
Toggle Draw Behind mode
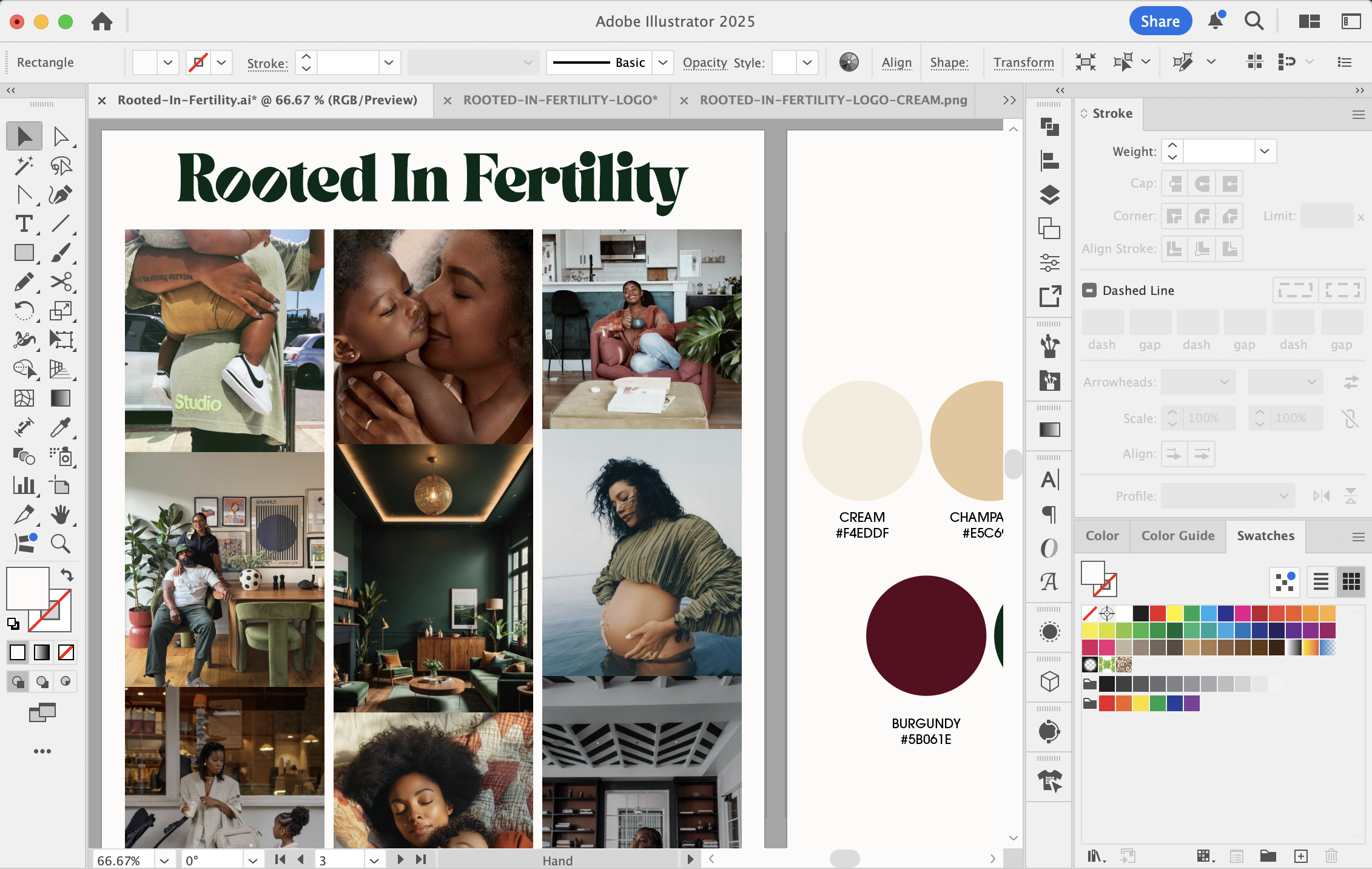42,681
